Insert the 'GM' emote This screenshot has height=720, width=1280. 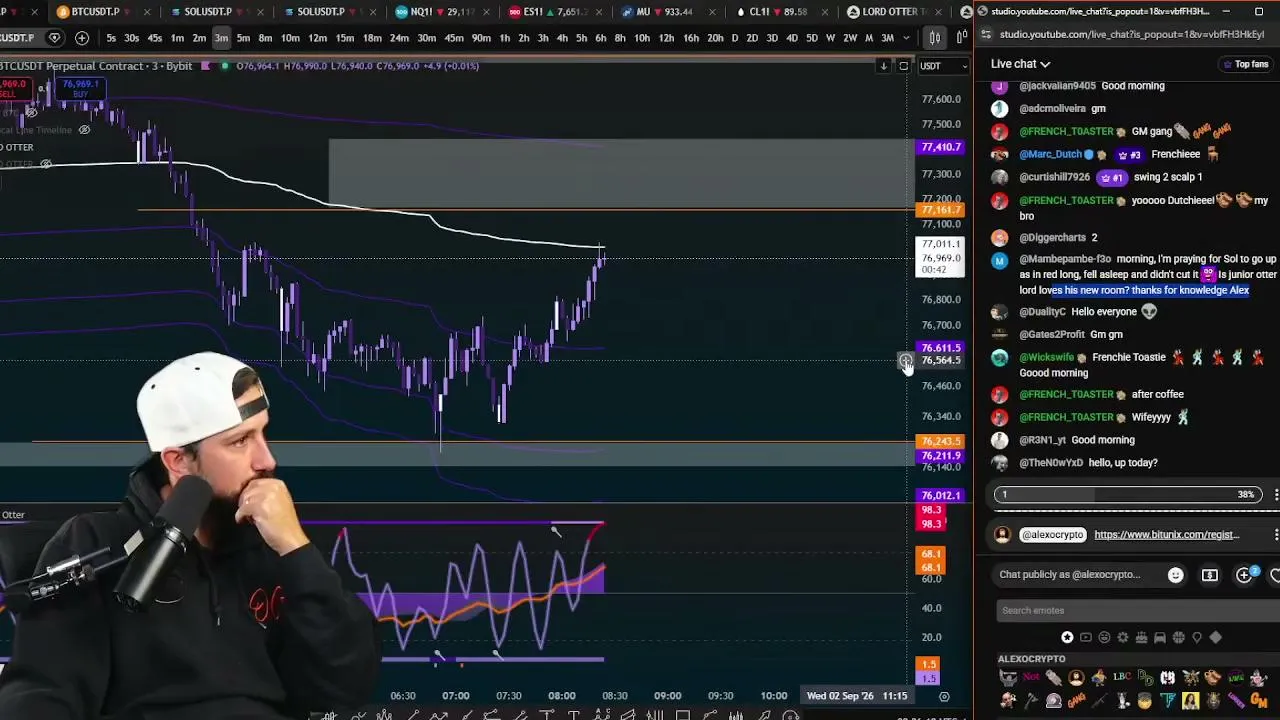pyautogui.click(x=1259, y=700)
